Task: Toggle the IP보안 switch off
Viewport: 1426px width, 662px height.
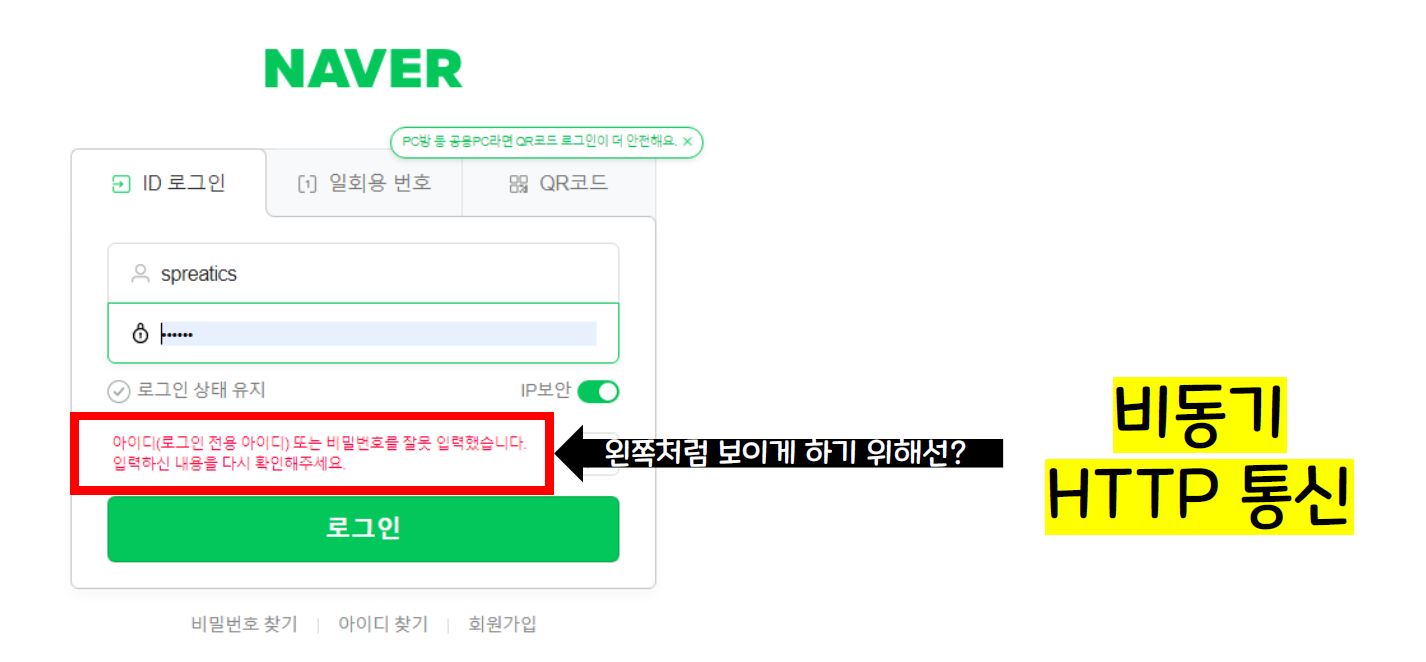Action: coord(598,391)
